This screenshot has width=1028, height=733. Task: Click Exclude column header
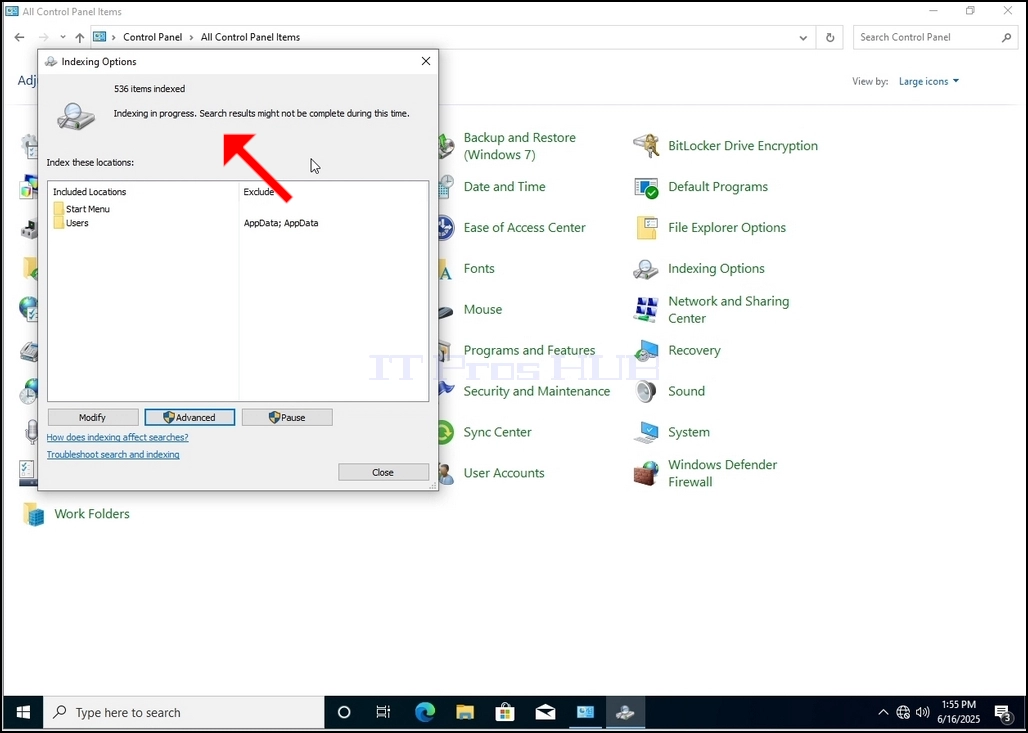(259, 192)
